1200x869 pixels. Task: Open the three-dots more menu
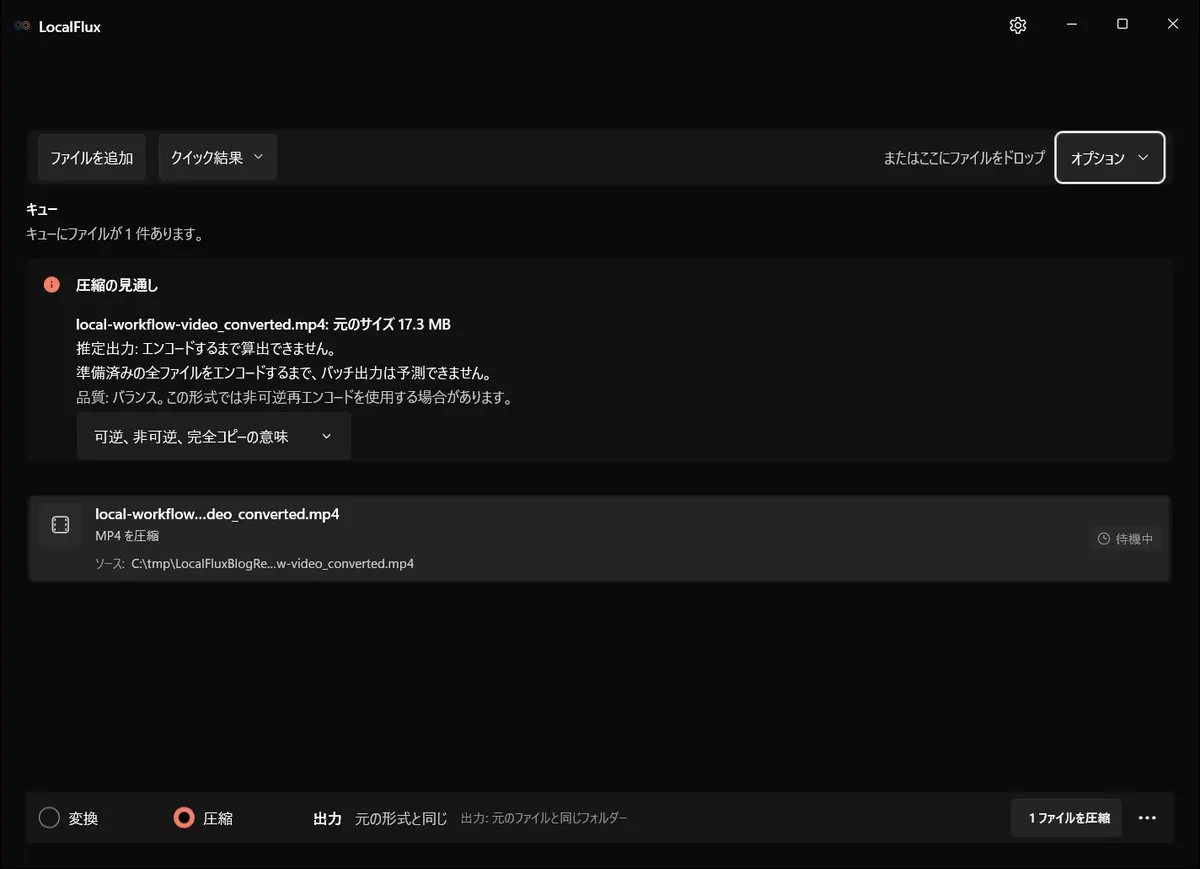pyautogui.click(x=1147, y=818)
